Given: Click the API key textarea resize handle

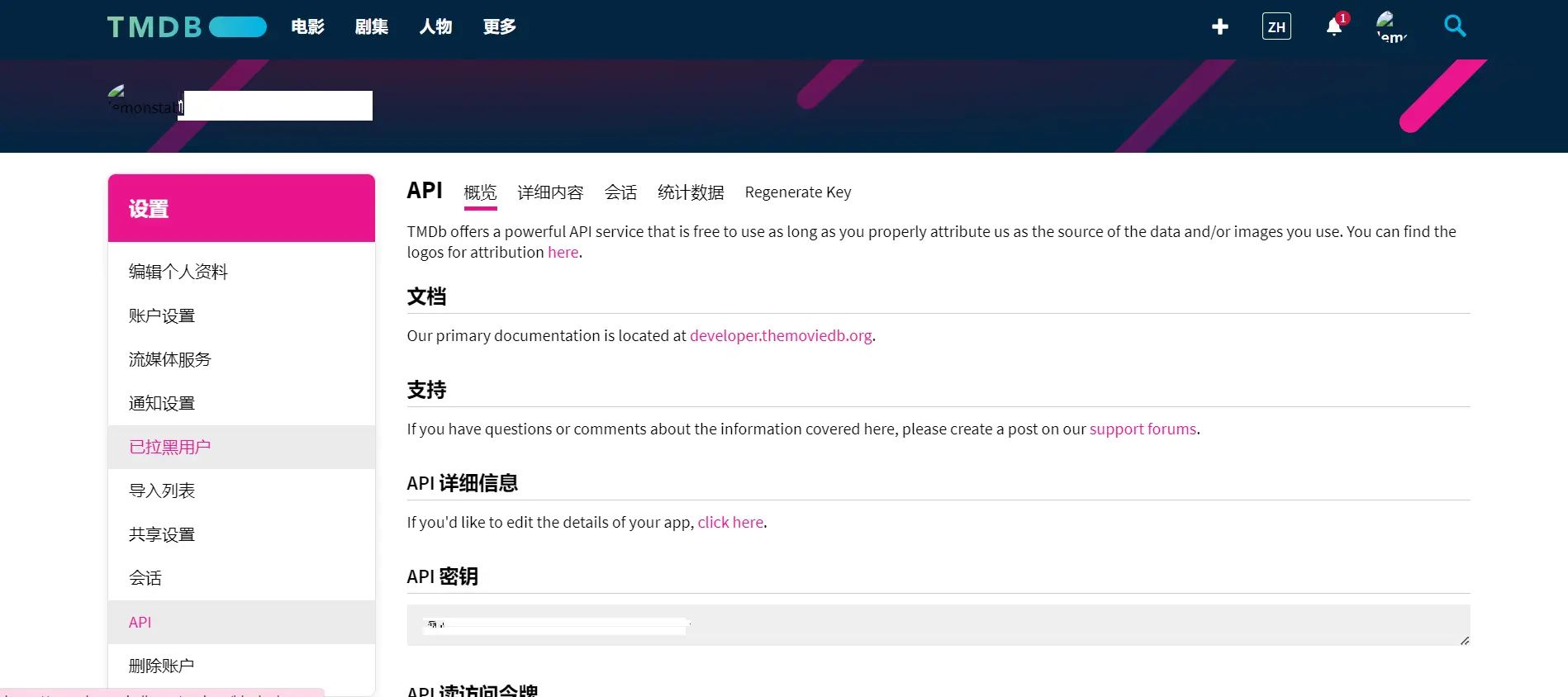Looking at the screenshot, I should tap(1465, 640).
